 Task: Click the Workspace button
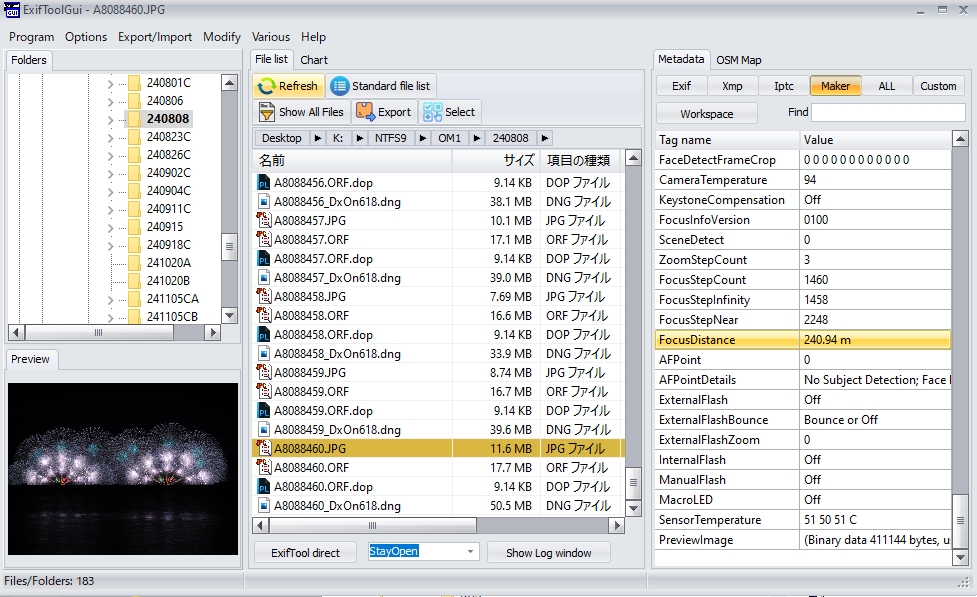coord(707,114)
